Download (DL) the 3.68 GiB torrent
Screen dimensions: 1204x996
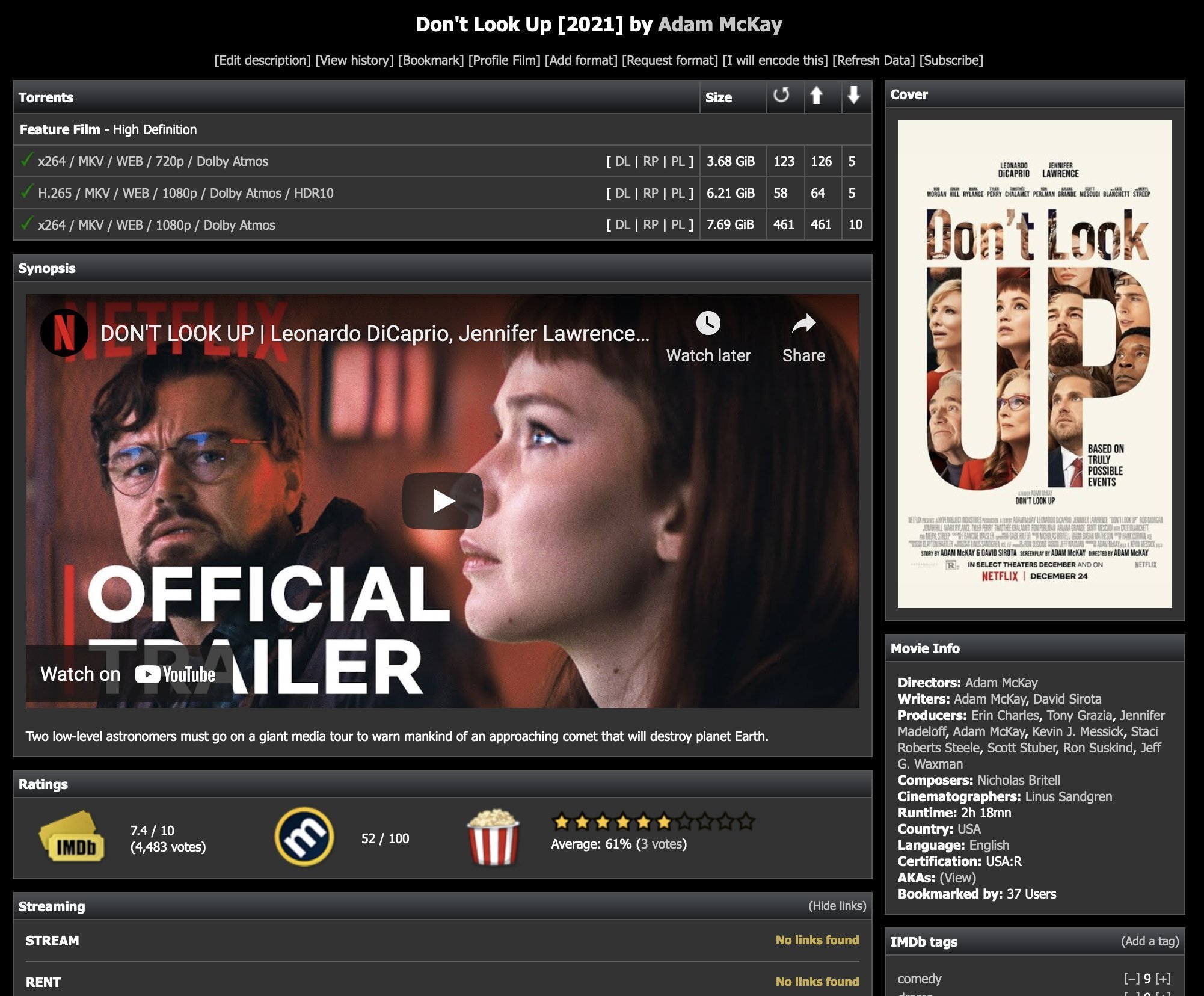coord(622,161)
